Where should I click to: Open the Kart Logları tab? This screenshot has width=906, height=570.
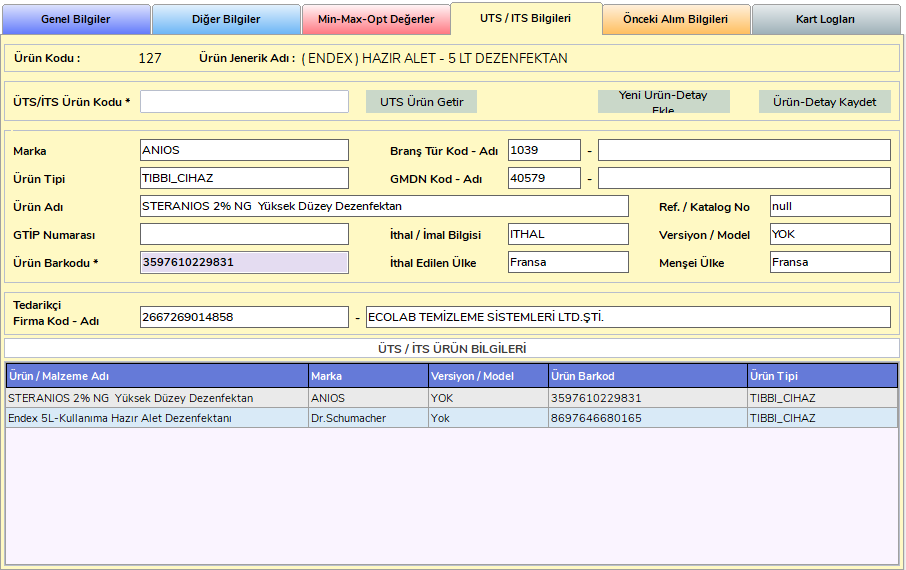coord(825,19)
